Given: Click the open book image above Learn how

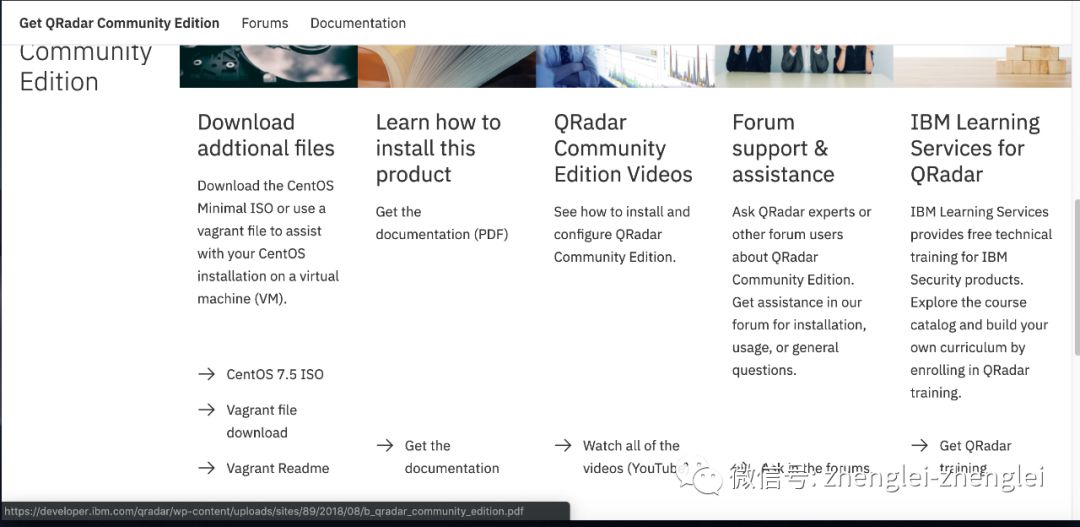Looking at the screenshot, I should point(447,66).
